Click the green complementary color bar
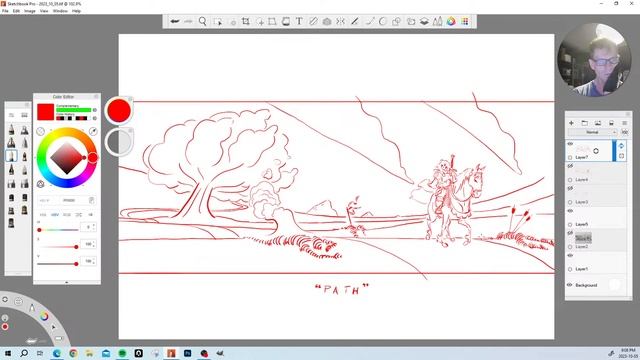 [73, 110]
